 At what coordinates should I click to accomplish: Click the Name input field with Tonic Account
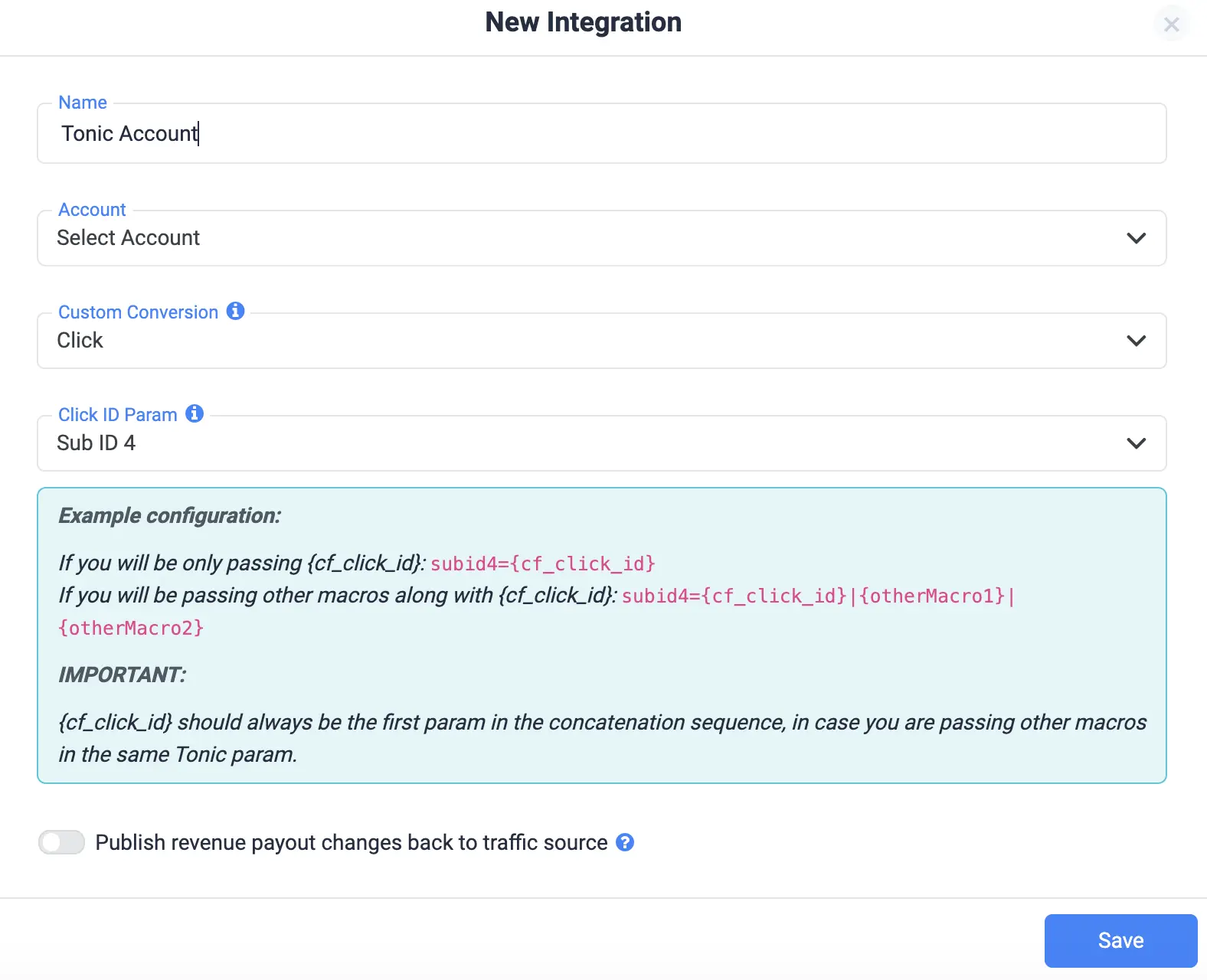[602, 133]
